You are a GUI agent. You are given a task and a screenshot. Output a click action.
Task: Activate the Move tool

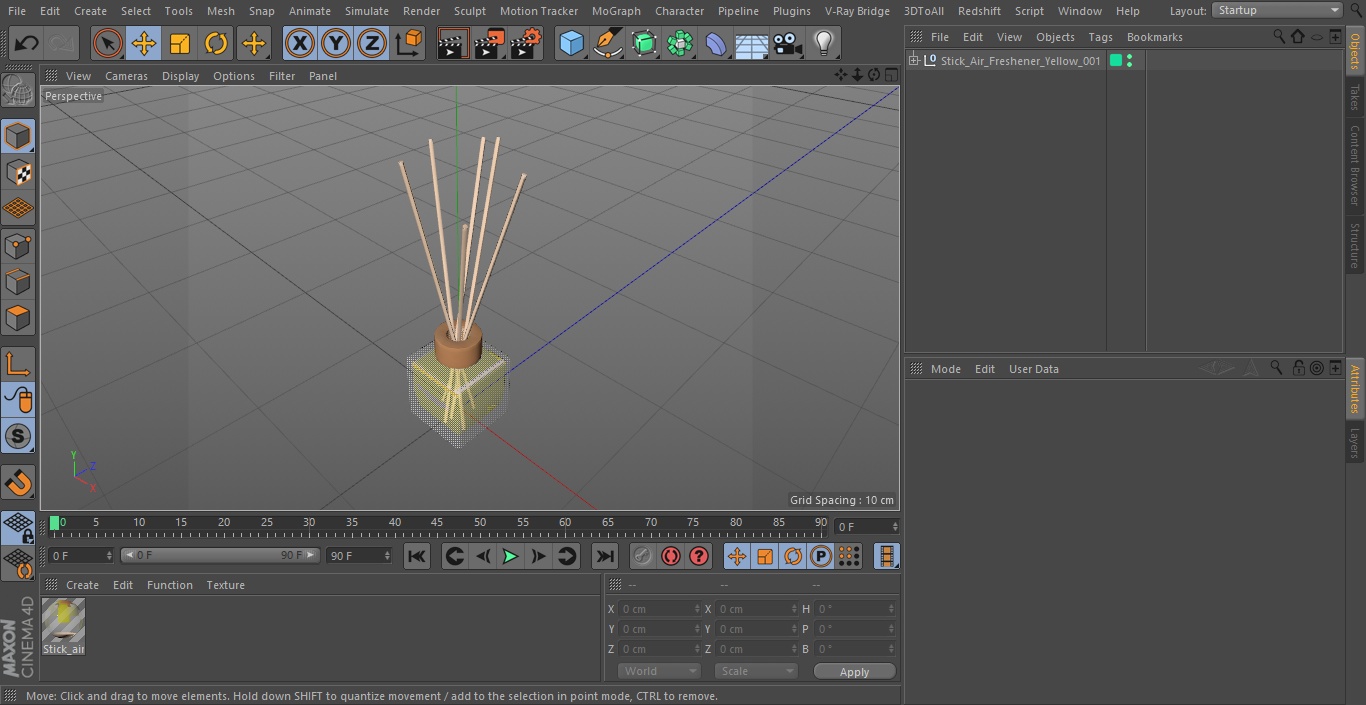click(x=144, y=43)
